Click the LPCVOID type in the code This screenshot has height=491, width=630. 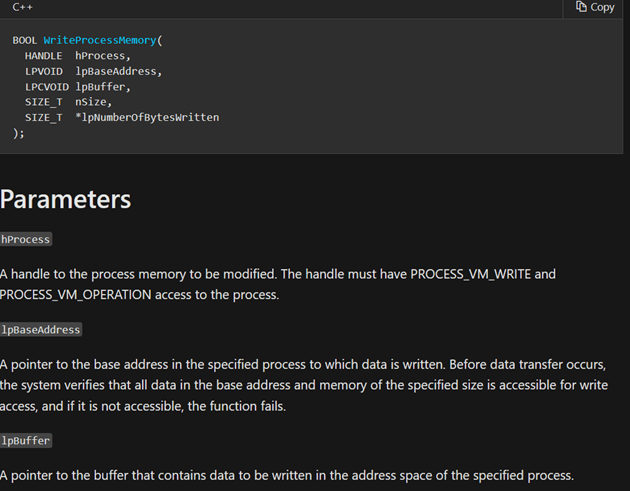coord(47,87)
